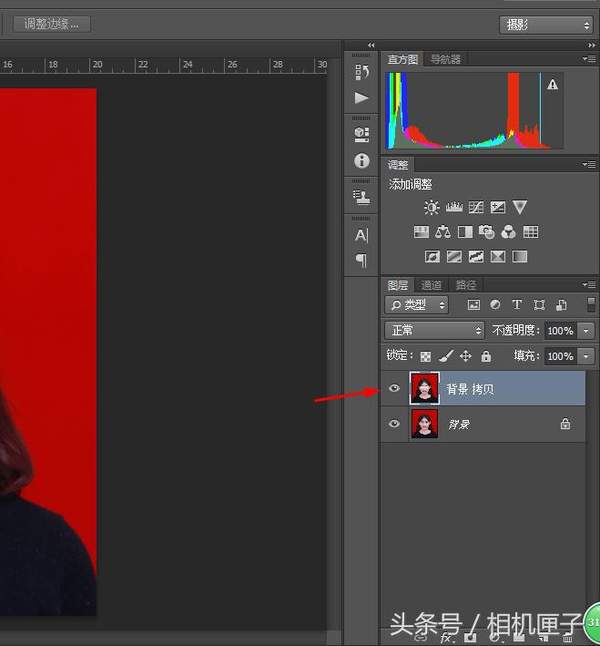Viewport: 600px width, 646px height.
Task: Open the Info panel icon
Action: pyautogui.click(x=362, y=161)
